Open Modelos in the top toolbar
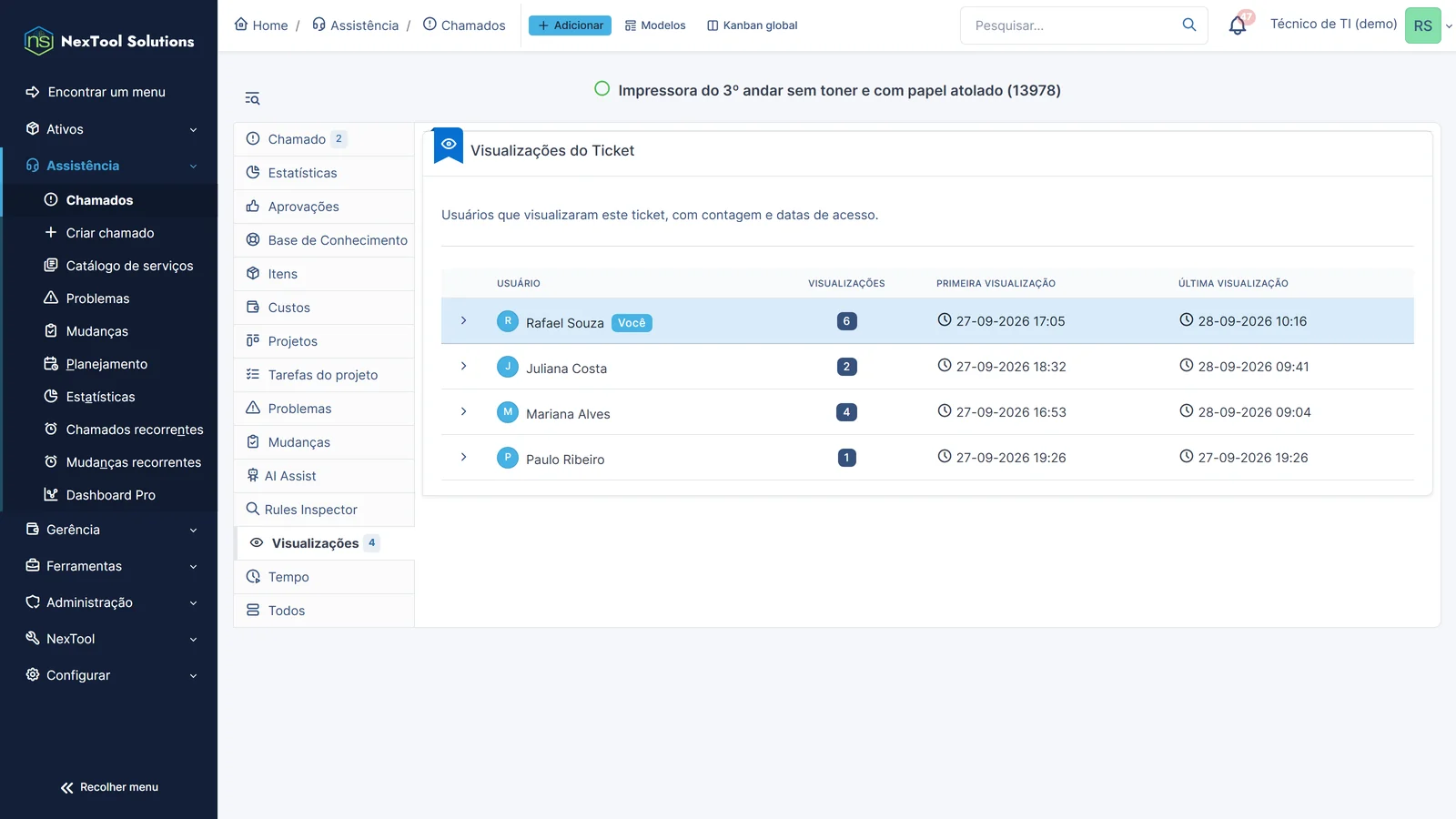The image size is (1456, 819). coord(655,25)
